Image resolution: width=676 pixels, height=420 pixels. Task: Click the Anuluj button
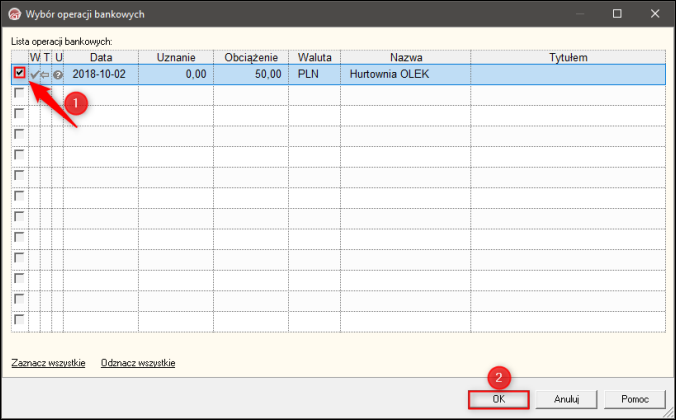pyautogui.click(x=566, y=399)
